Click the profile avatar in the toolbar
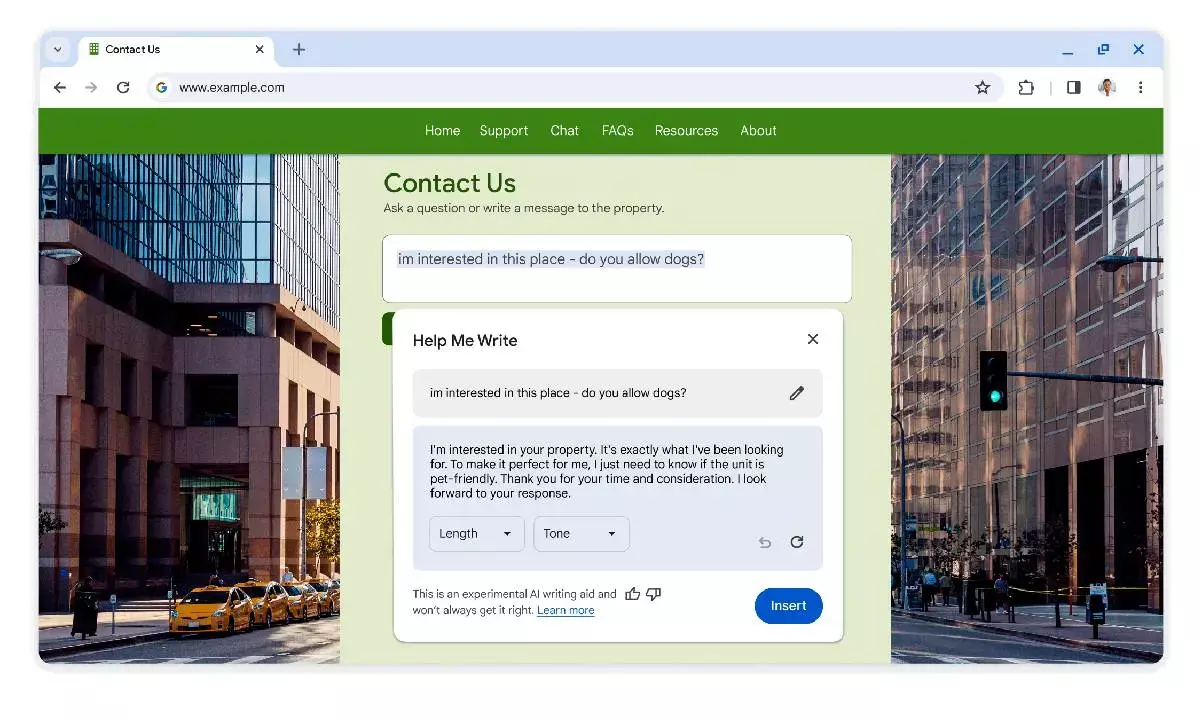 (1107, 87)
